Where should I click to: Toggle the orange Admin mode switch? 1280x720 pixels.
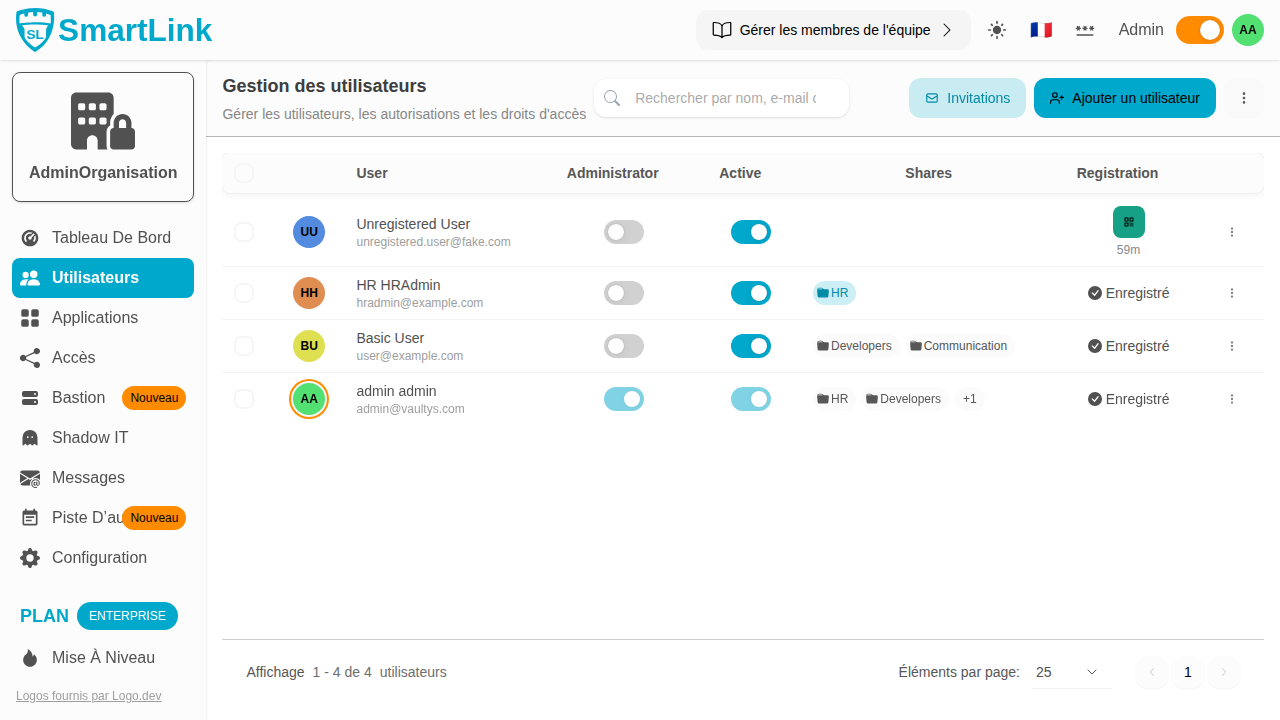pyautogui.click(x=1199, y=30)
